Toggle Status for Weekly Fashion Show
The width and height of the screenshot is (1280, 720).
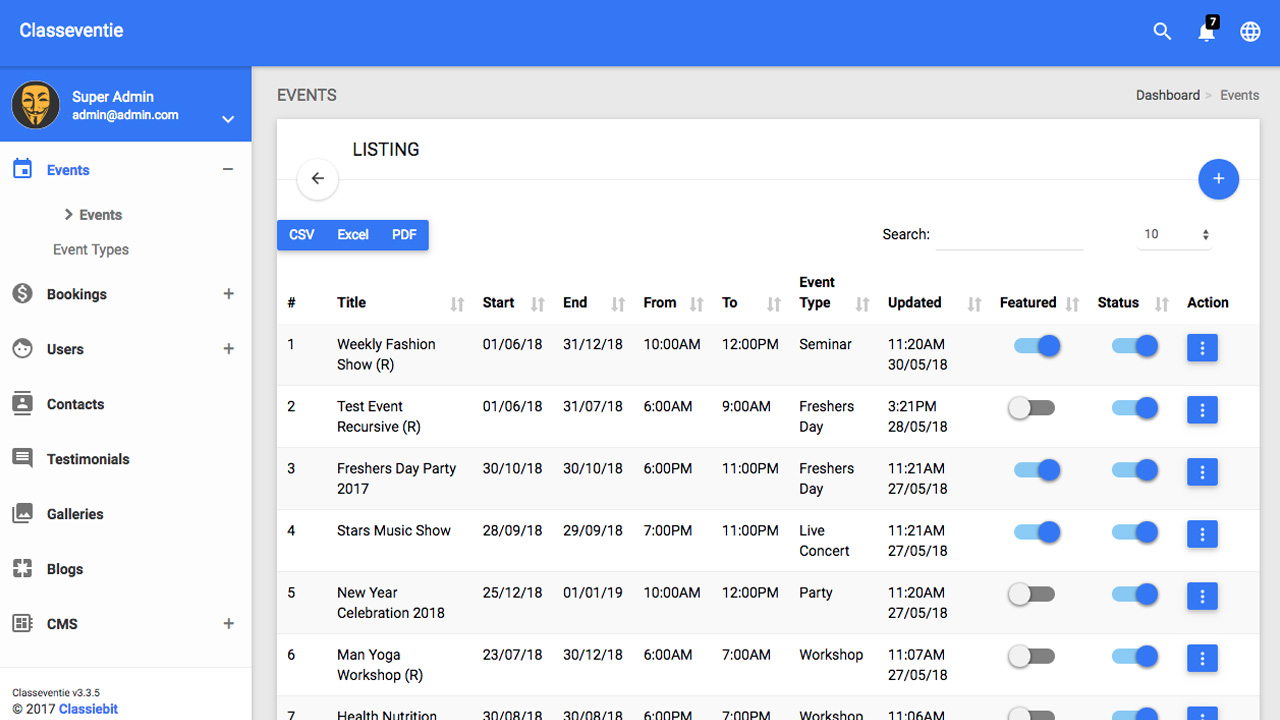pyautogui.click(x=1135, y=346)
